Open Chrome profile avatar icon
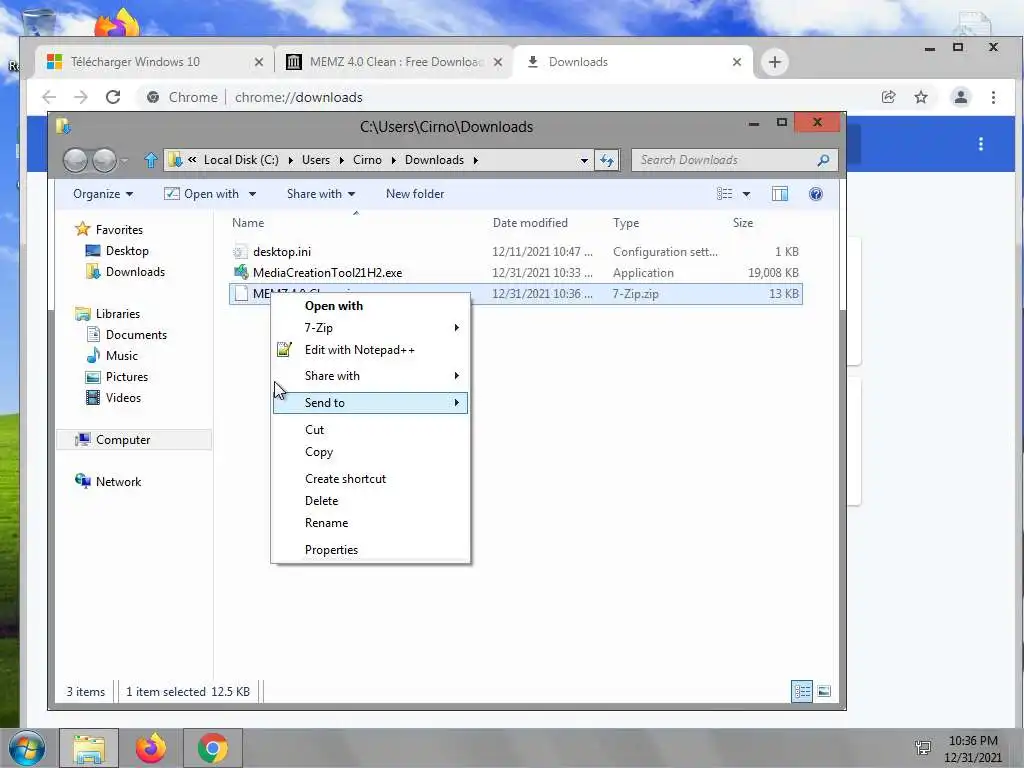The width and height of the screenshot is (1024, 768). pos(961,97)
